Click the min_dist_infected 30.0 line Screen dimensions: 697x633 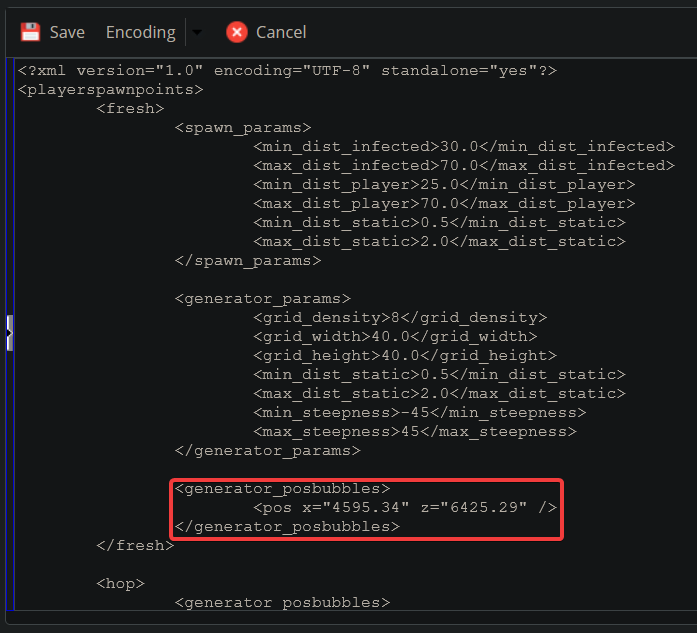(463, 147)
